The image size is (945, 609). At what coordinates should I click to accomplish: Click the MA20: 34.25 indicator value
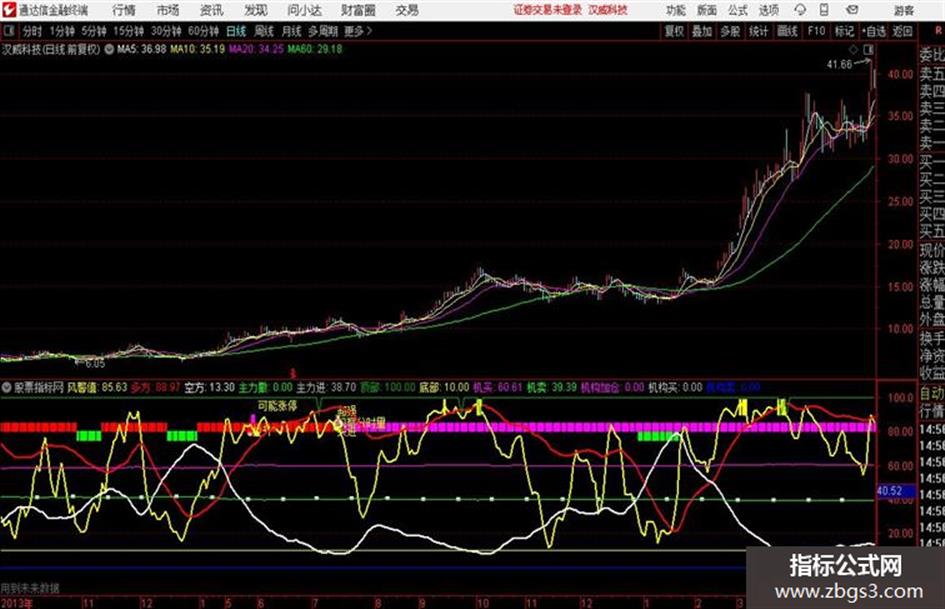pyautogui.click(x=256, y=49)
